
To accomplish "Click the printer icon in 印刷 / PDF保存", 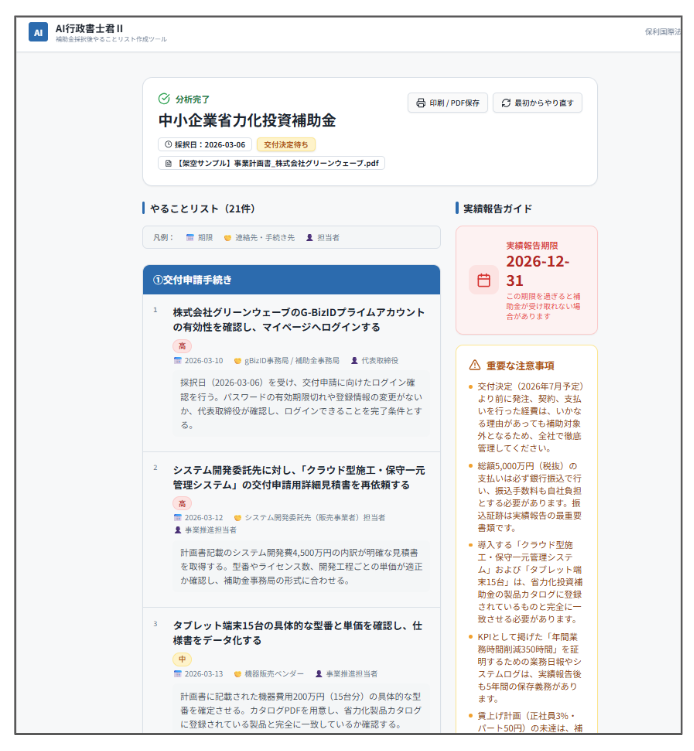I will (420, 103).
